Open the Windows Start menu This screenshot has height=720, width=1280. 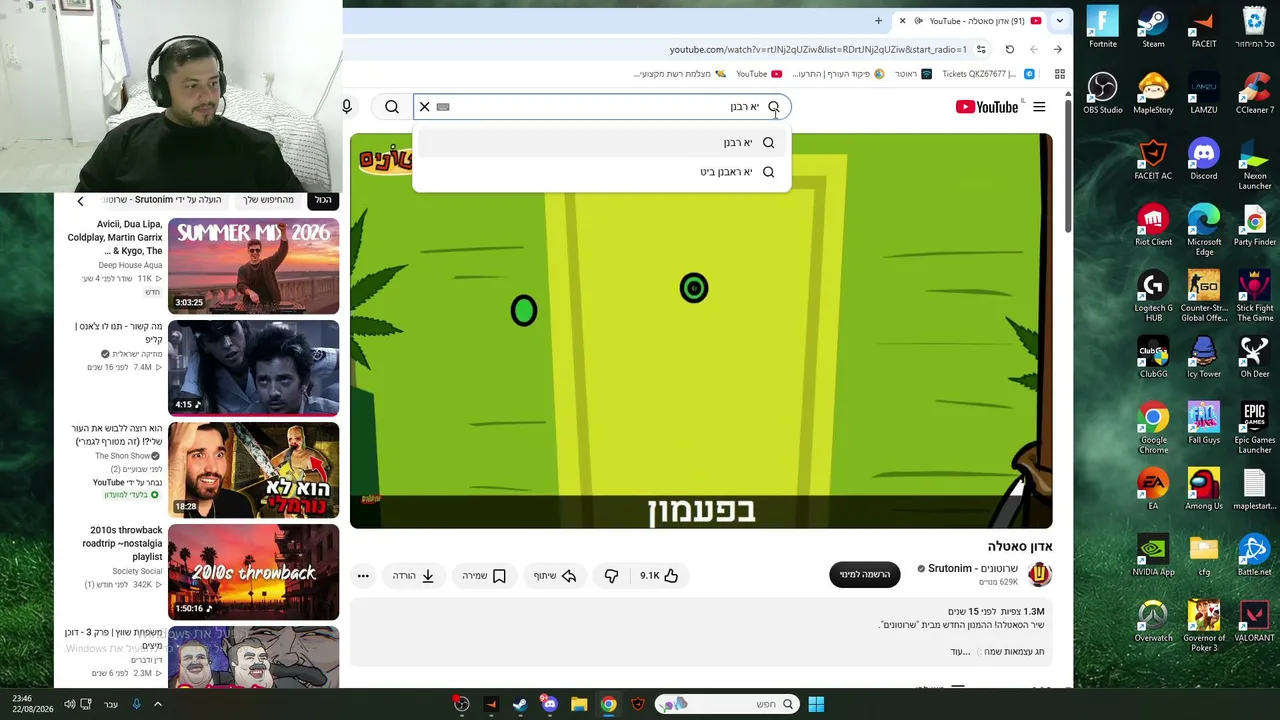click(x=816, y=704)
